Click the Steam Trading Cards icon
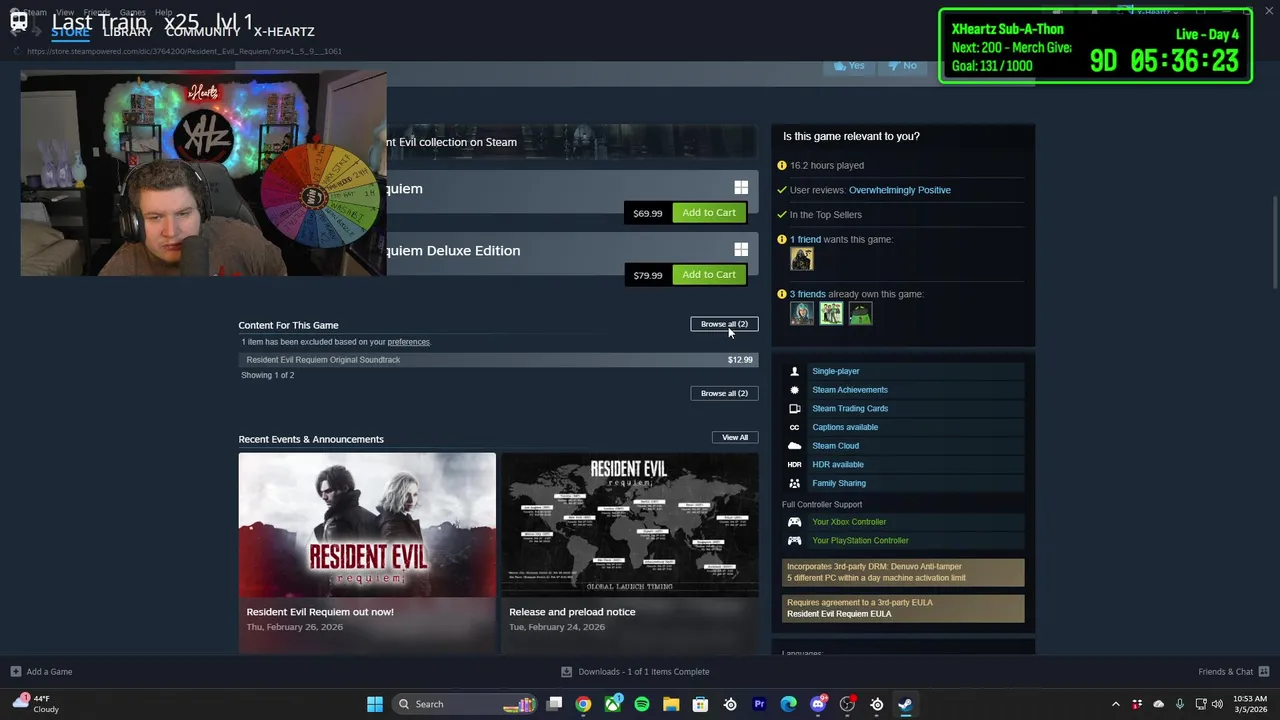This screenshot has width=1280, height=720. tap(795, 408)
